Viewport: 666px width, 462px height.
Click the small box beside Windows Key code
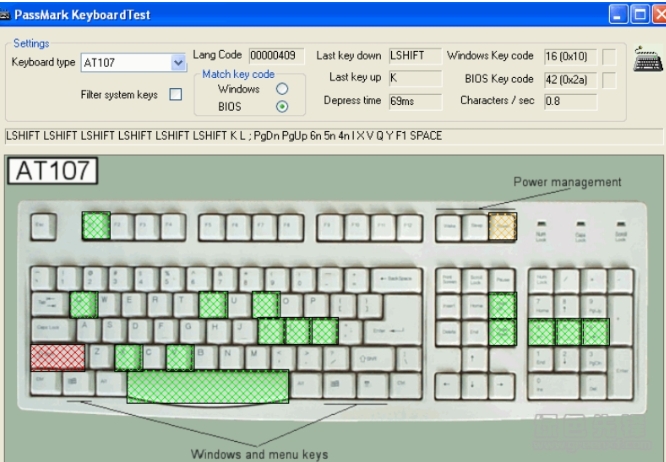609,56
